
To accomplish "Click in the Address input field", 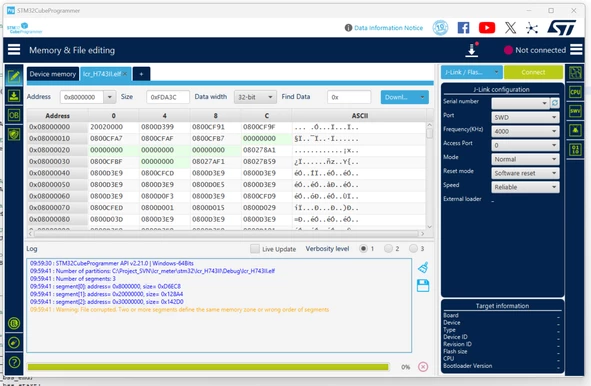I will pos(82,97).
